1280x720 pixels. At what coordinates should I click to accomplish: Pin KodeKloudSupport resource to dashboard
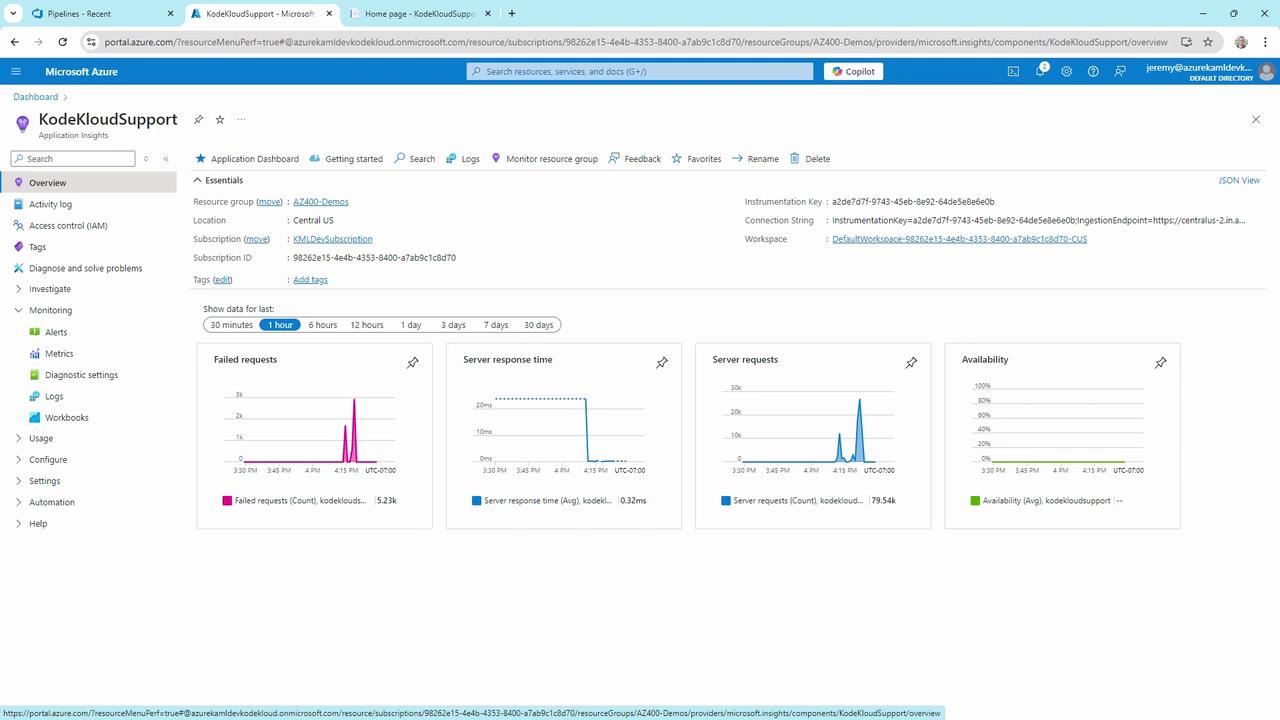[198, 119]
